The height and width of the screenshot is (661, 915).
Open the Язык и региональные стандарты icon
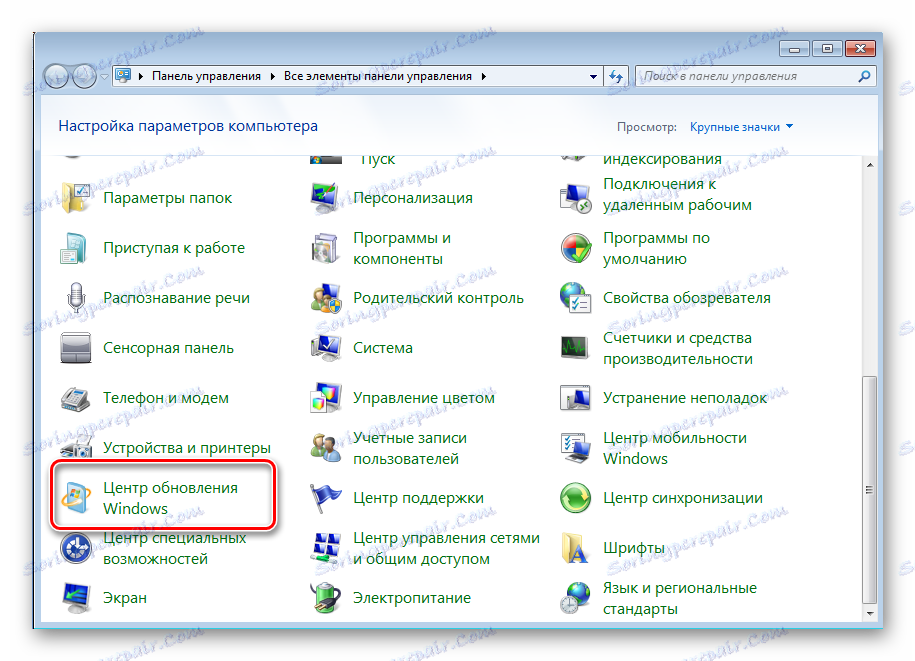(575, 598)
